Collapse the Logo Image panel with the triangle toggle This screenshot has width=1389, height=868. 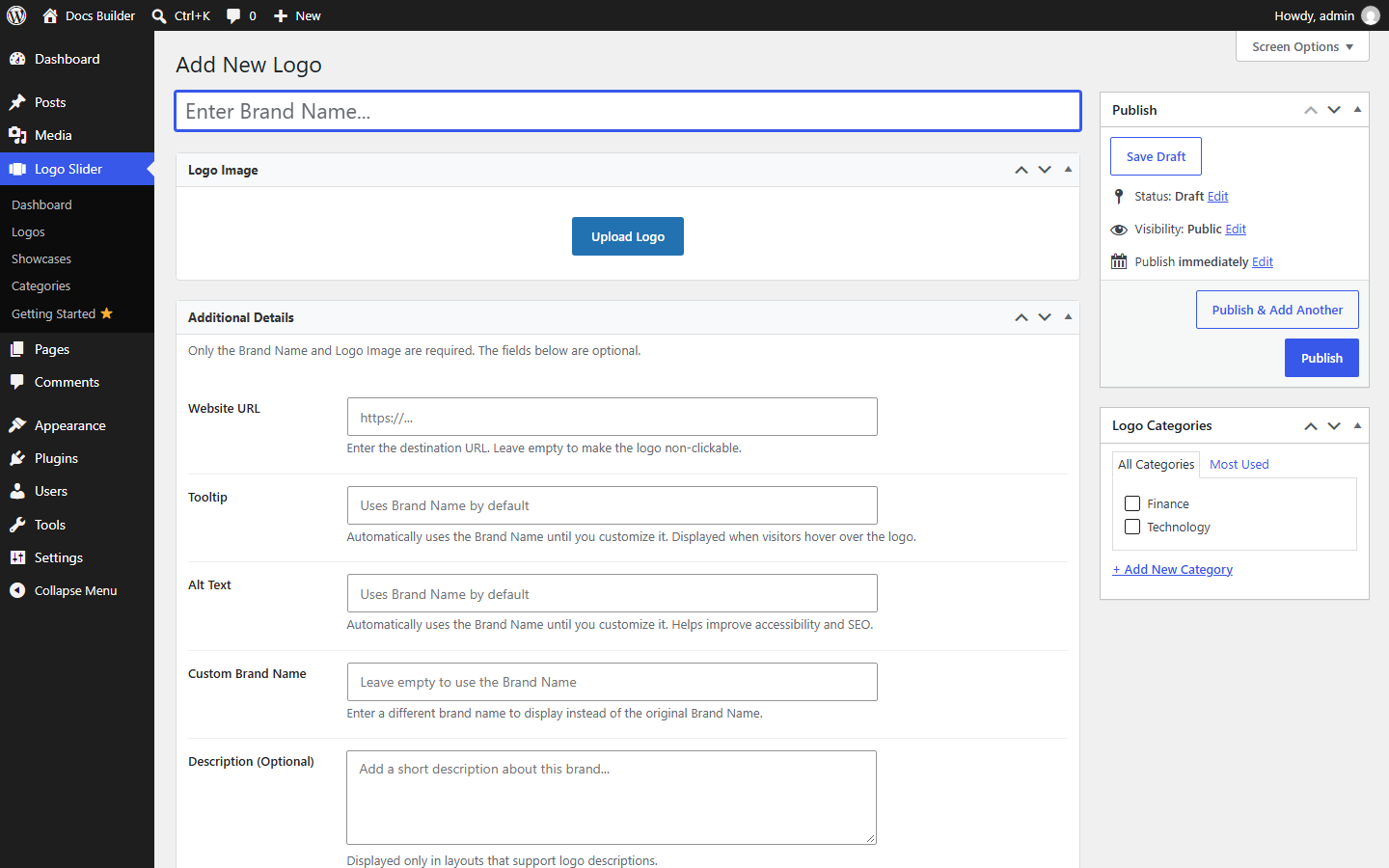tap(1068, 170)
